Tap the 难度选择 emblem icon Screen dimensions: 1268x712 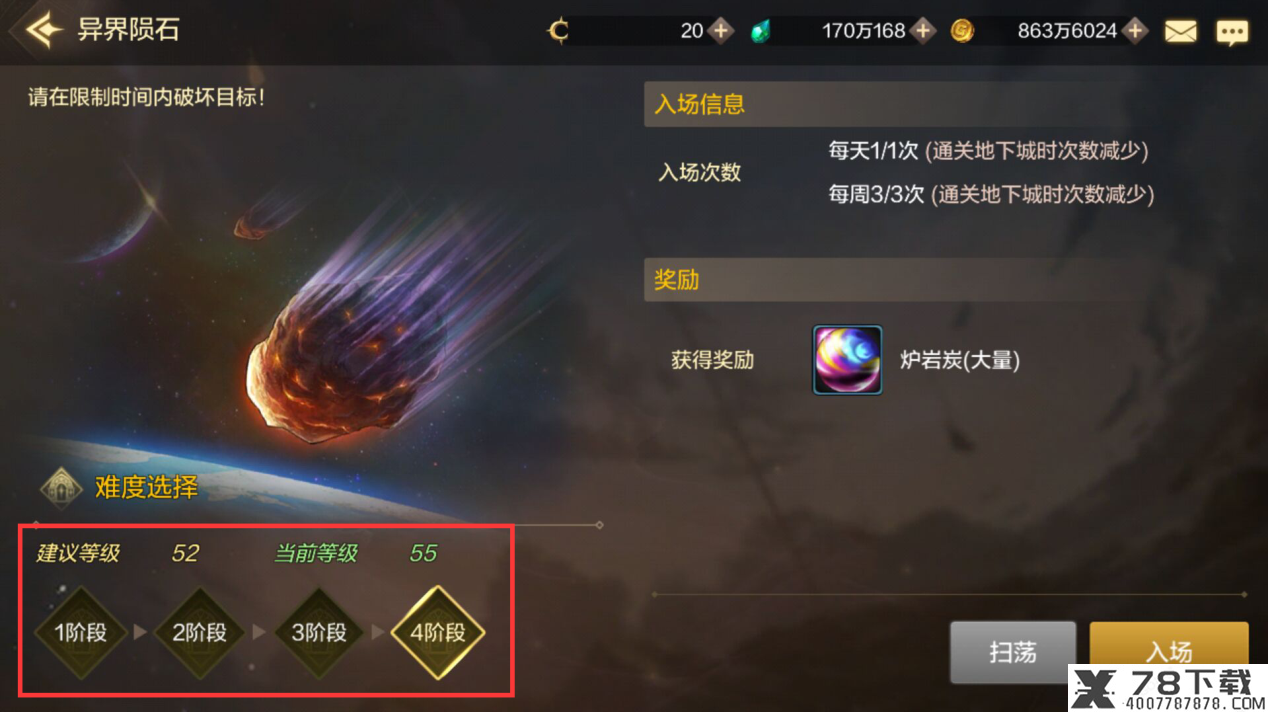pos(61,488)
